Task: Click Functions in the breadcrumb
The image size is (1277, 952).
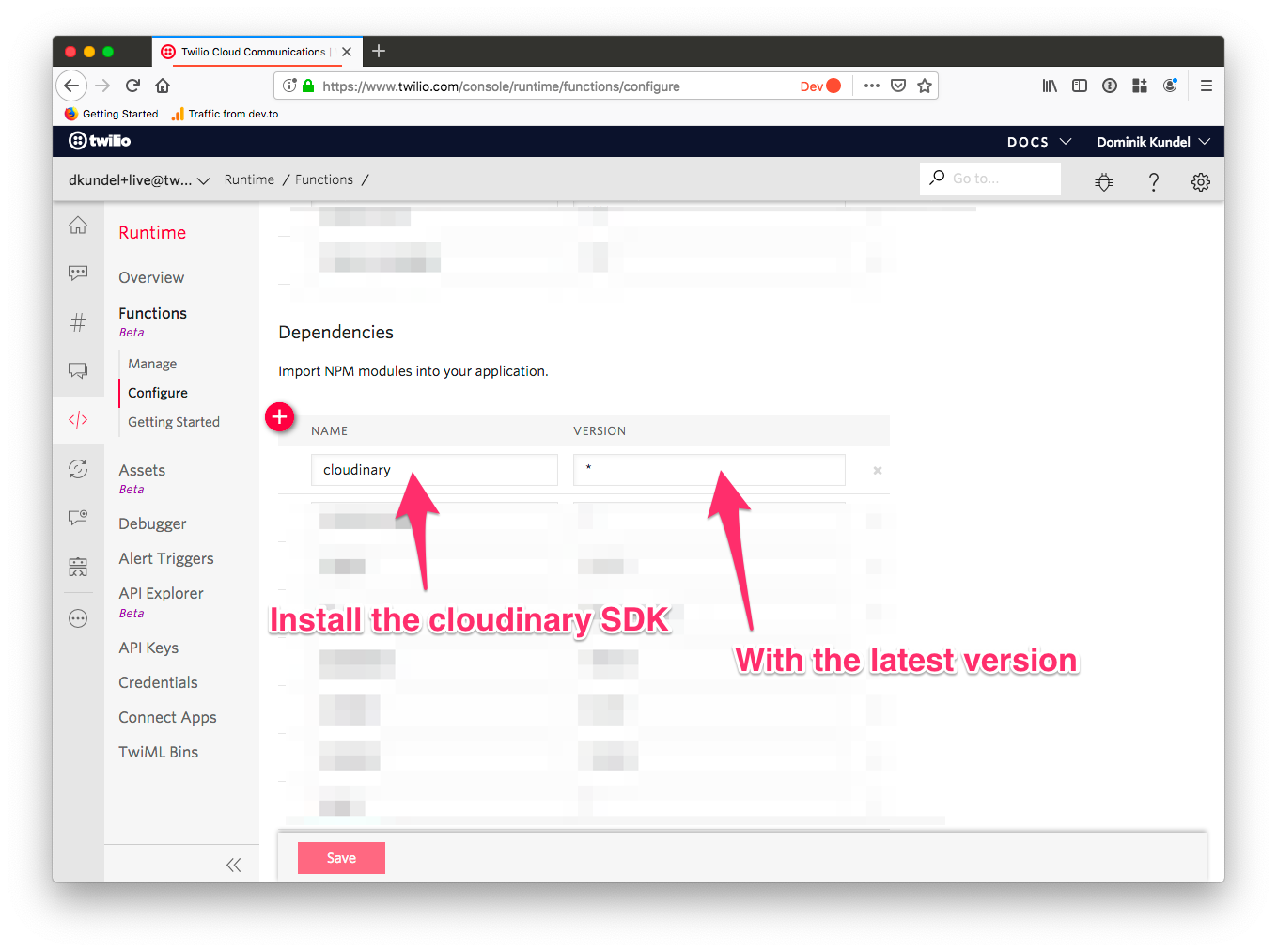Action: 324,179
